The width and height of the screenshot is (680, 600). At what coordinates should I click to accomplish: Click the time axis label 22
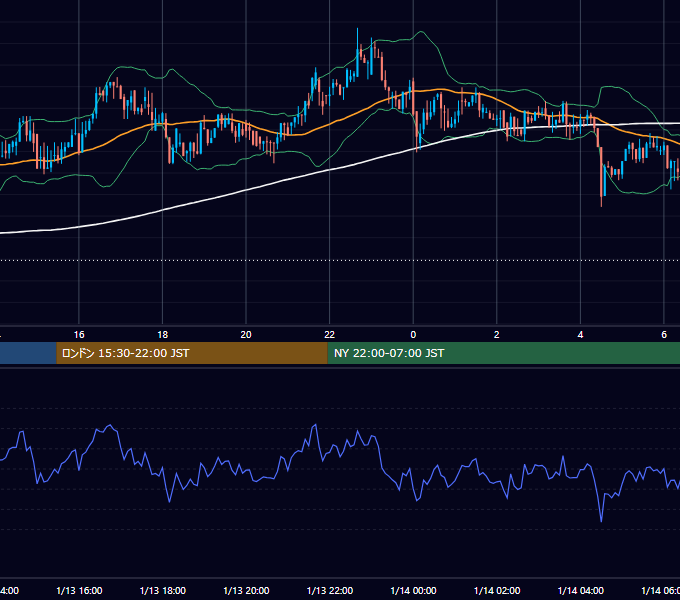330,335
